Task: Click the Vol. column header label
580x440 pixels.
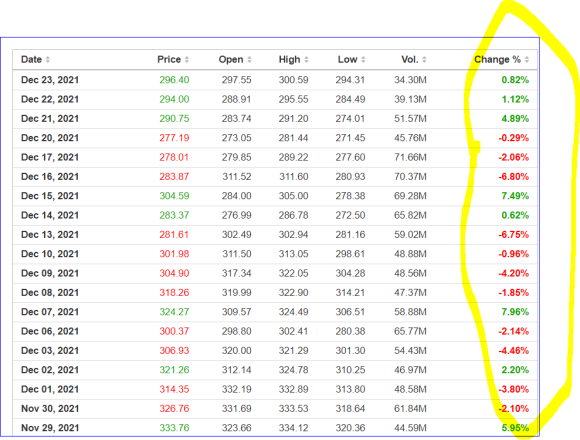Action: (410, 60)
